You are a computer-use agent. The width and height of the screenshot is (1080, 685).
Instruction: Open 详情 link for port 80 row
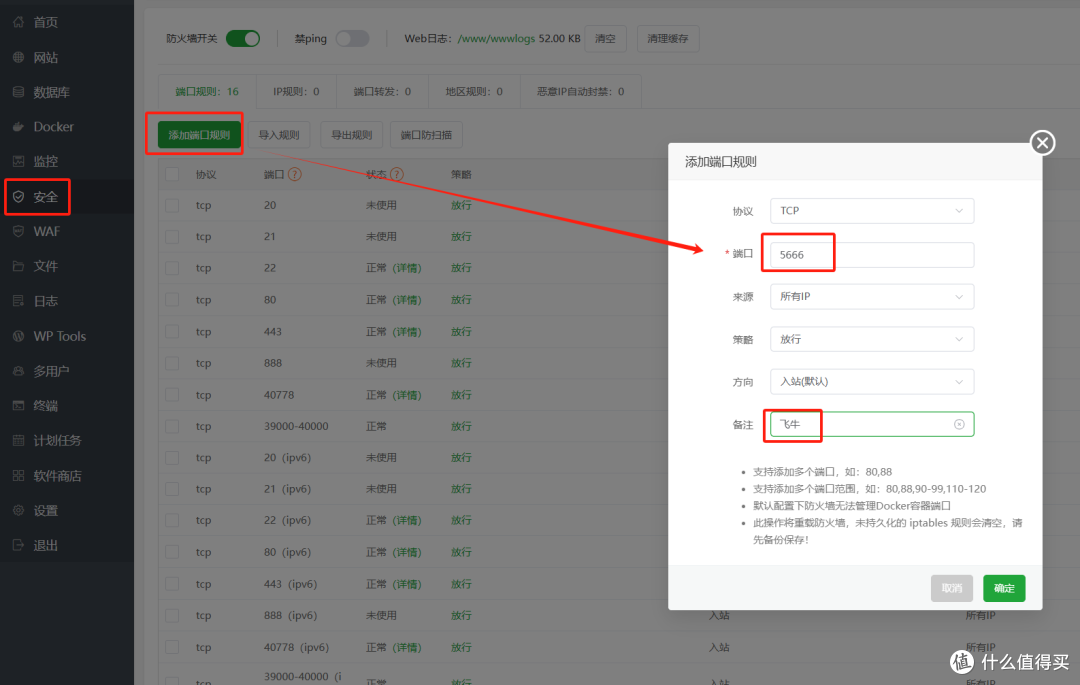coord(407,299)
